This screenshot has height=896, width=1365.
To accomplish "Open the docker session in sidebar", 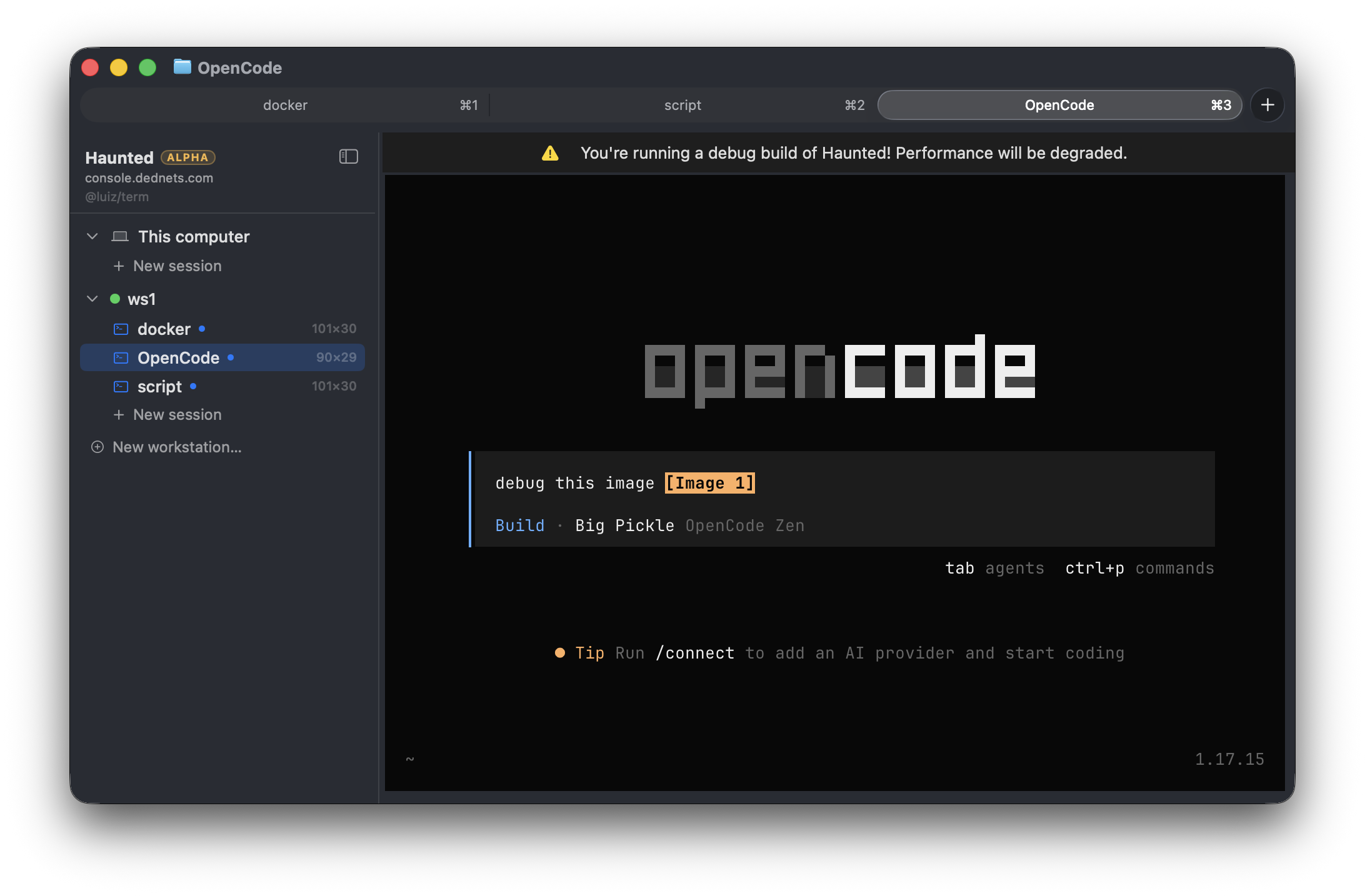I will coord(222,329).
